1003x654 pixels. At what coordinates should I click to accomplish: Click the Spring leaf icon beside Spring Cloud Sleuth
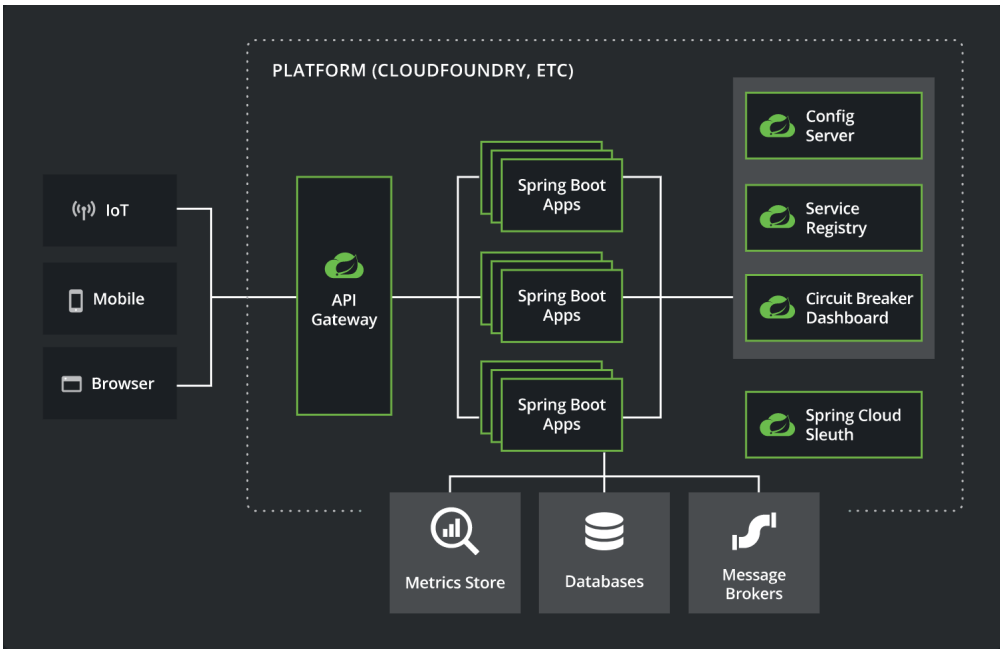click(777, 424)
